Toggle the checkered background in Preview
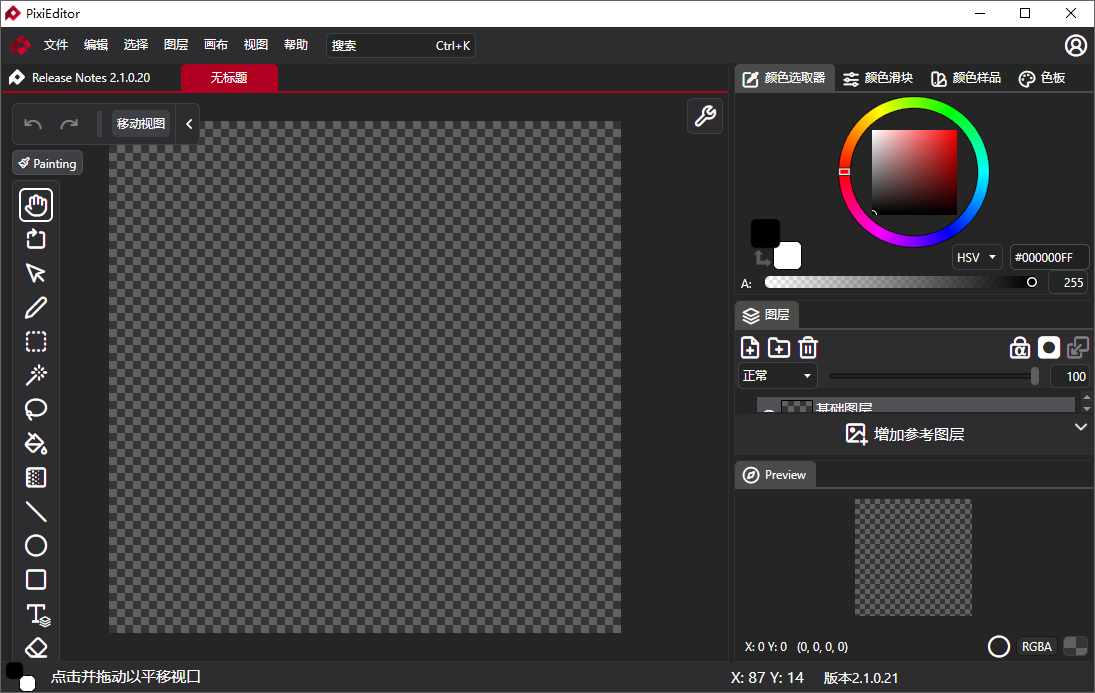Screen dimensions: 1095x693 tap(1075, 646)
